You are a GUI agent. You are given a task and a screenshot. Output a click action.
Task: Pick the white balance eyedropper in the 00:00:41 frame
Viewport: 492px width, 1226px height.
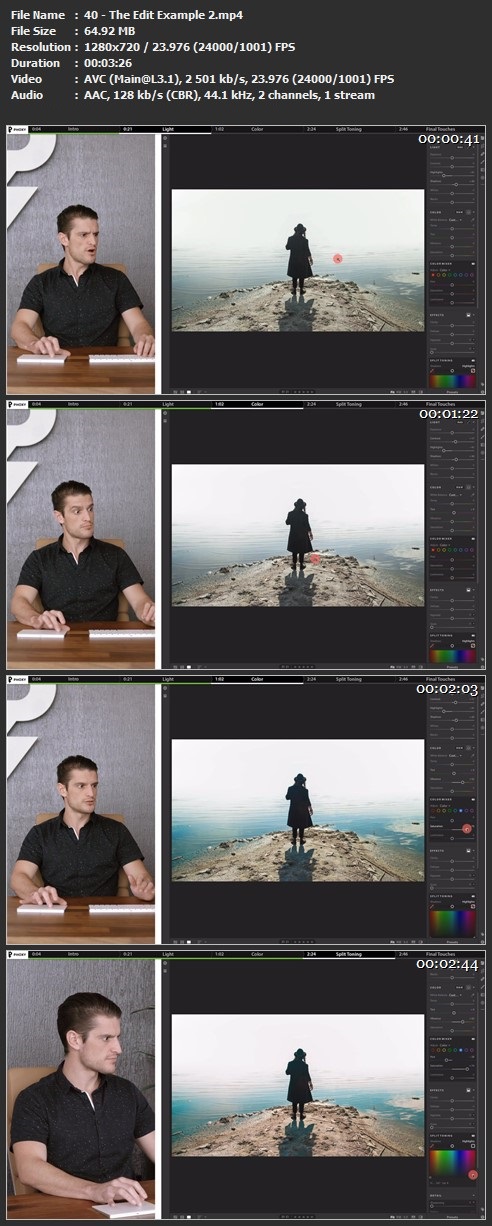472,220
